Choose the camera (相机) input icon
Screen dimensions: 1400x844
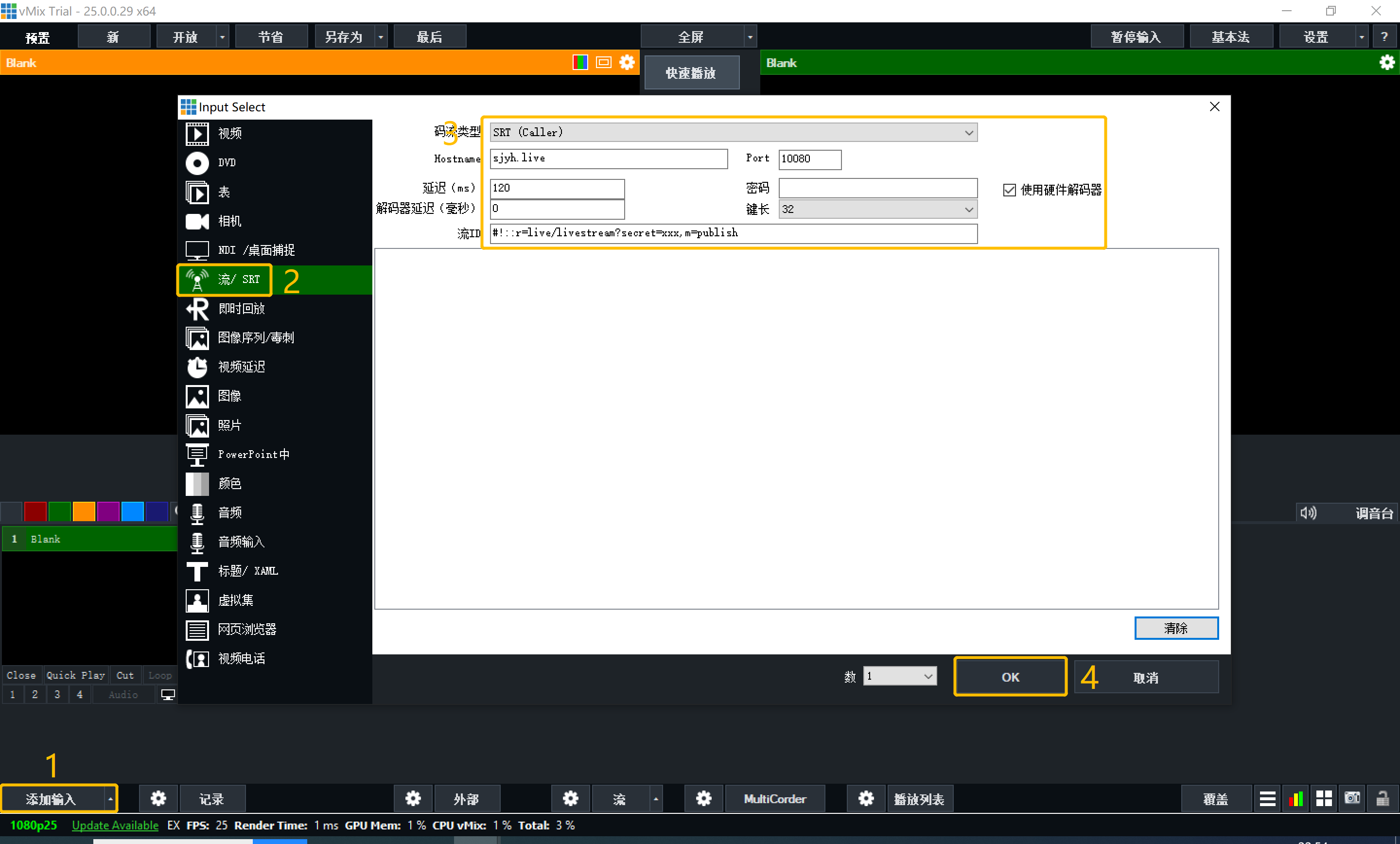pos(197,221)
